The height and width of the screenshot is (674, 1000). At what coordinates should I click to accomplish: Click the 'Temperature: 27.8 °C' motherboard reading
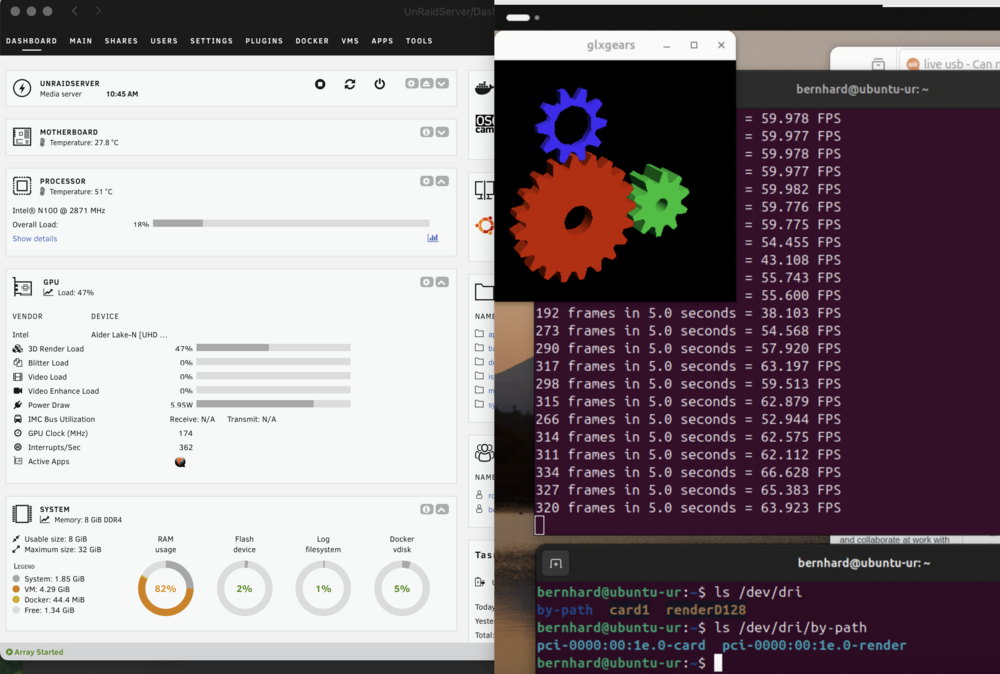point(84,143)
